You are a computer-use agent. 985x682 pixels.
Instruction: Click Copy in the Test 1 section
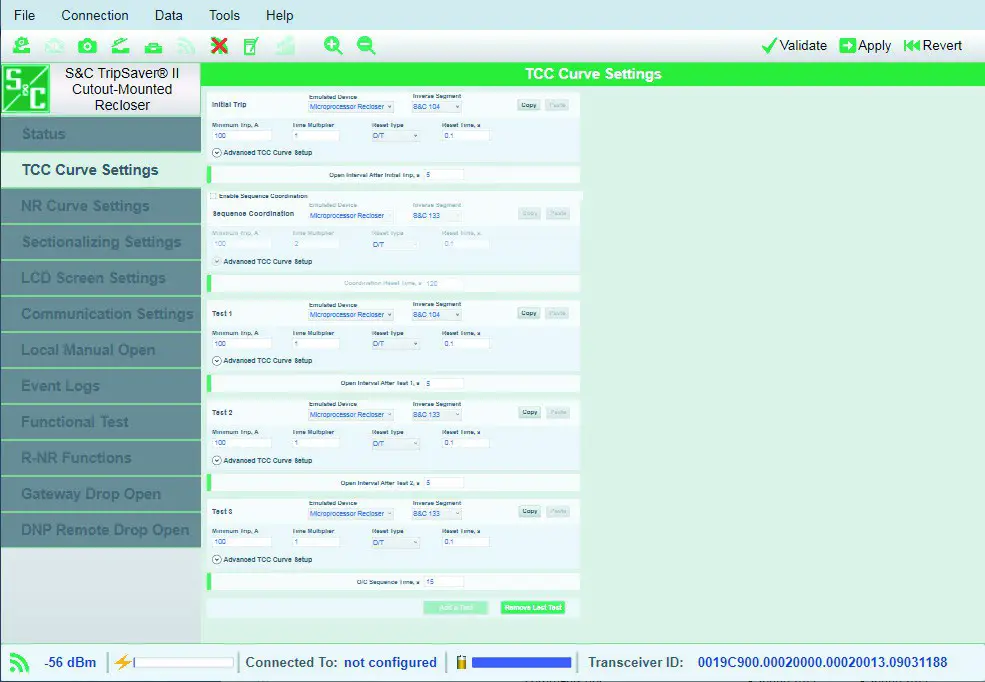(529, 313)
